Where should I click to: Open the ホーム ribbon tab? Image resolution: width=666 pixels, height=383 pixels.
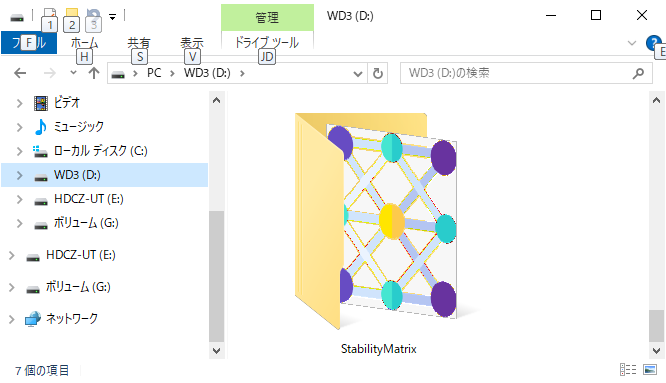point(84,43)
